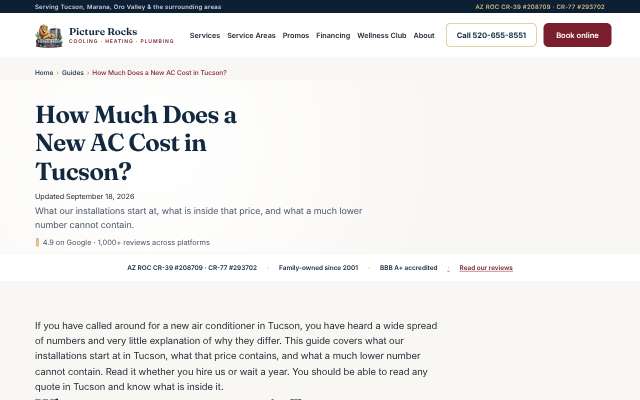The image size is (640, 400).
Task: Open the Financing nav item
Action: coord(333,36)
